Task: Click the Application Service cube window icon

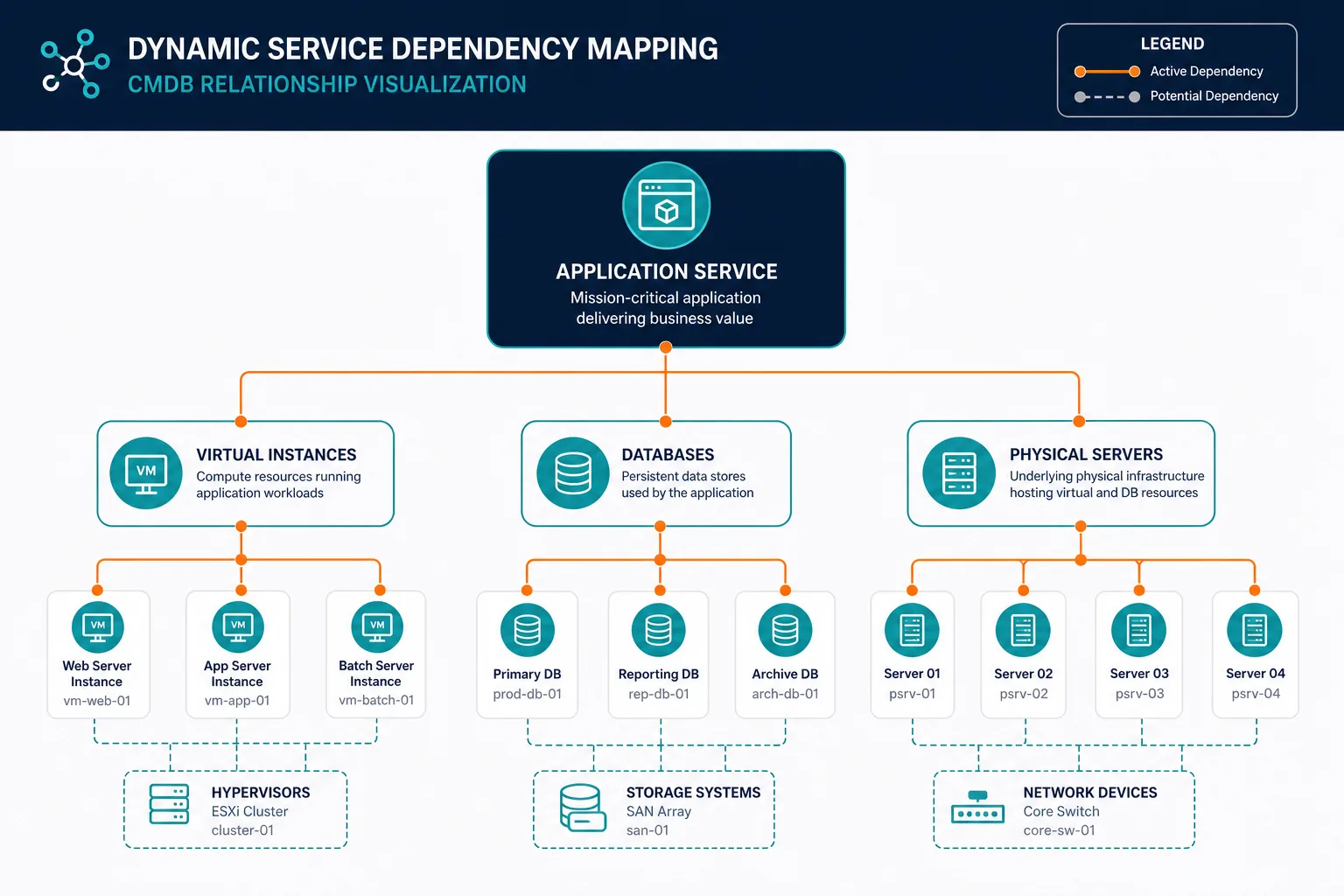Action: click(x=667, y=206)
